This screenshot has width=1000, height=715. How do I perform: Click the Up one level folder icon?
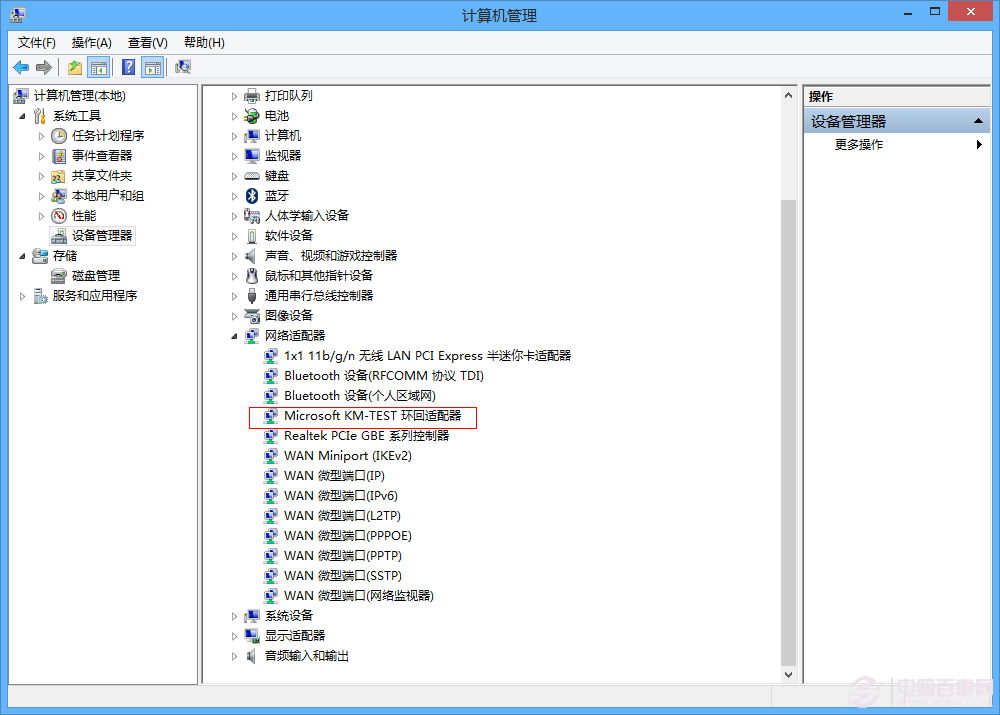tap(75, 67)
